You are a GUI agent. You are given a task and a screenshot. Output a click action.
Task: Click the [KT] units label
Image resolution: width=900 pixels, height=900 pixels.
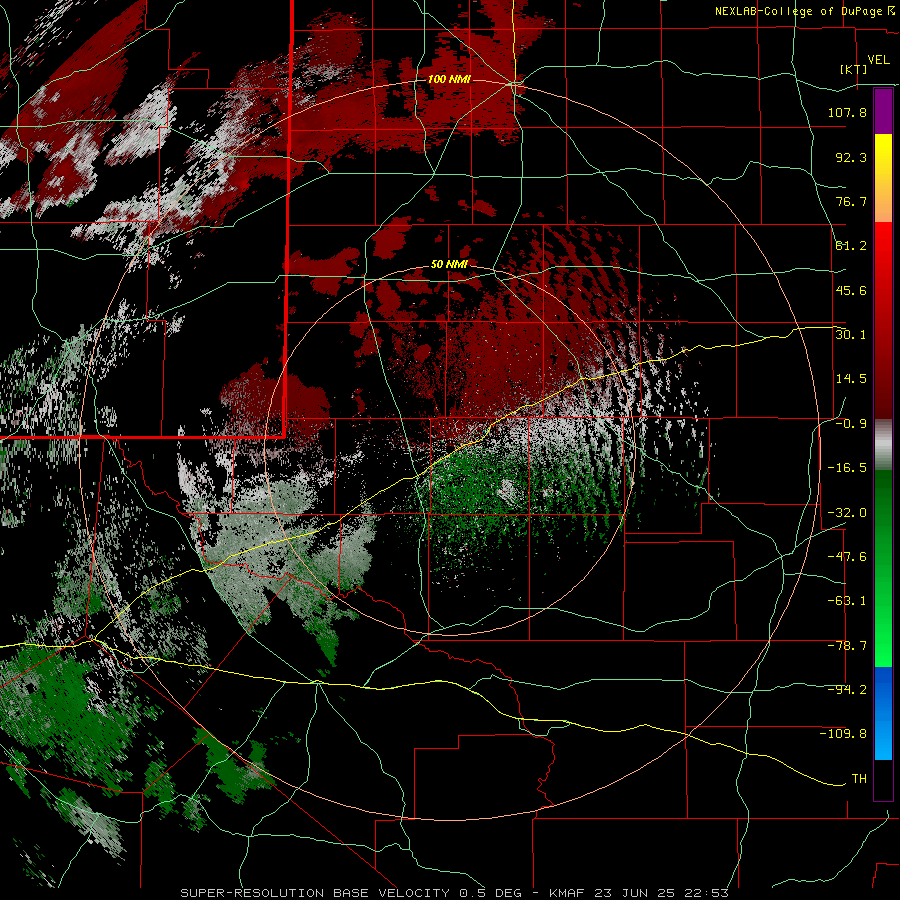click(x=854, y=69)
